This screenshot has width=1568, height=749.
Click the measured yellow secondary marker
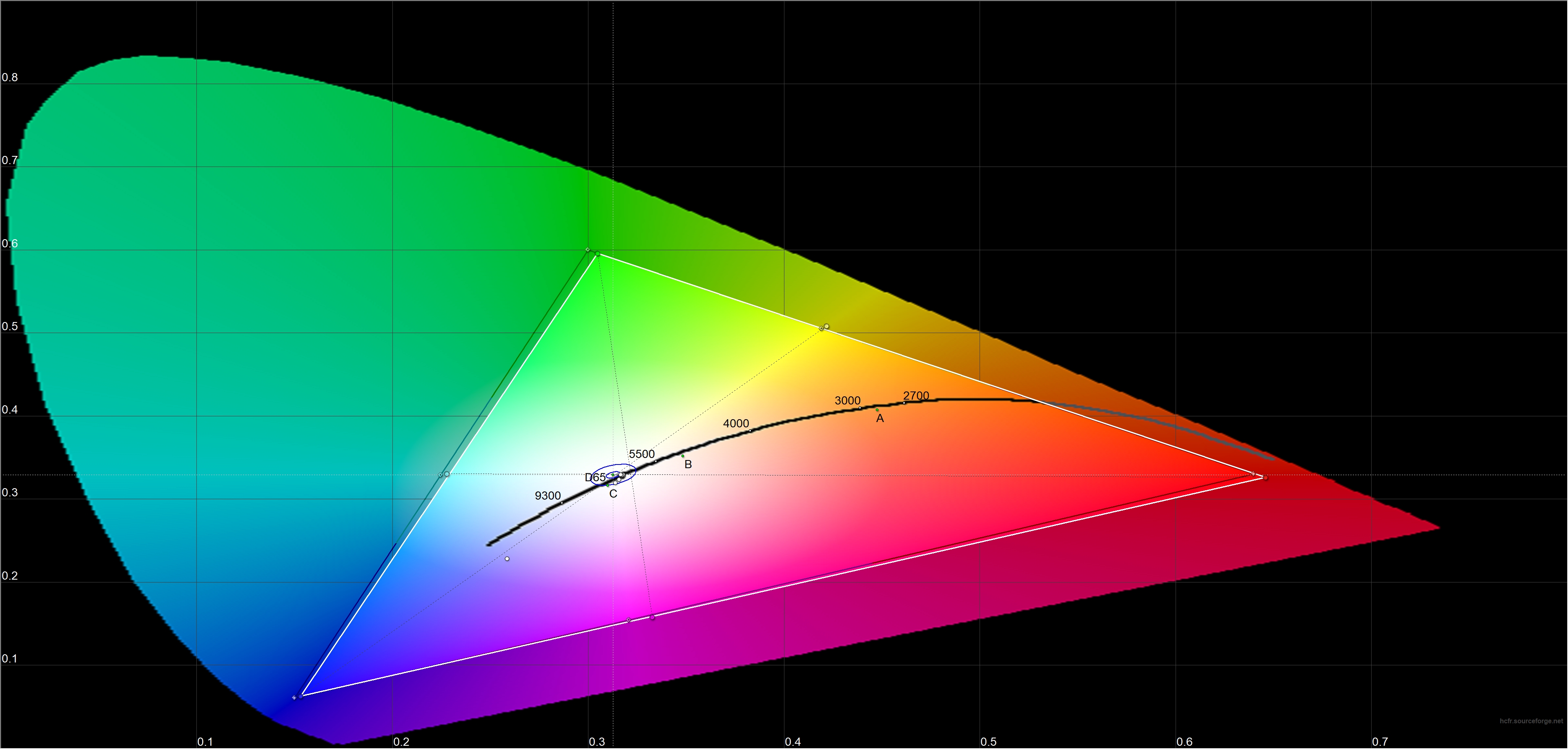[x=826, y=327]
